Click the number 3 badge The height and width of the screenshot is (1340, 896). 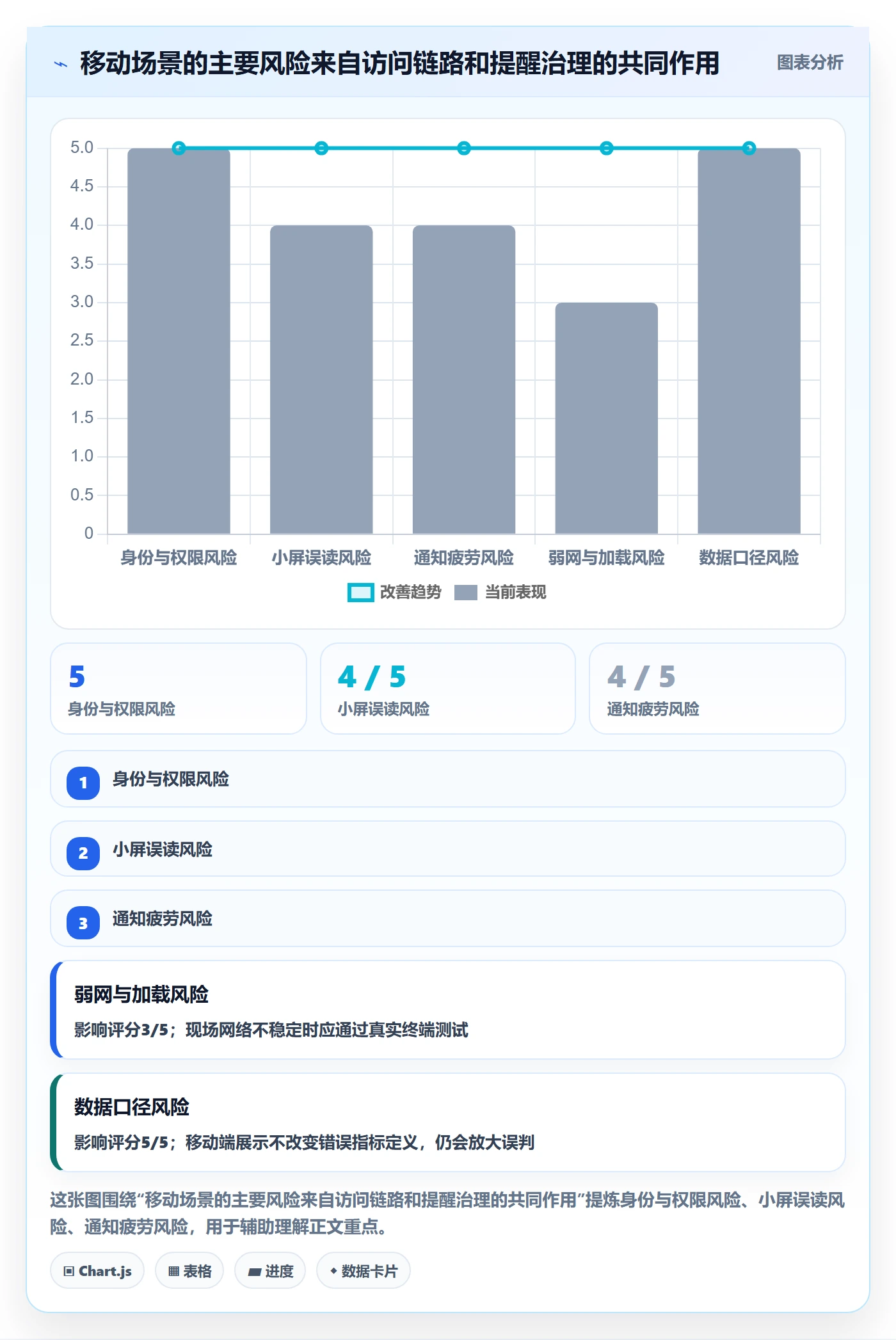[x=83, y=923]
